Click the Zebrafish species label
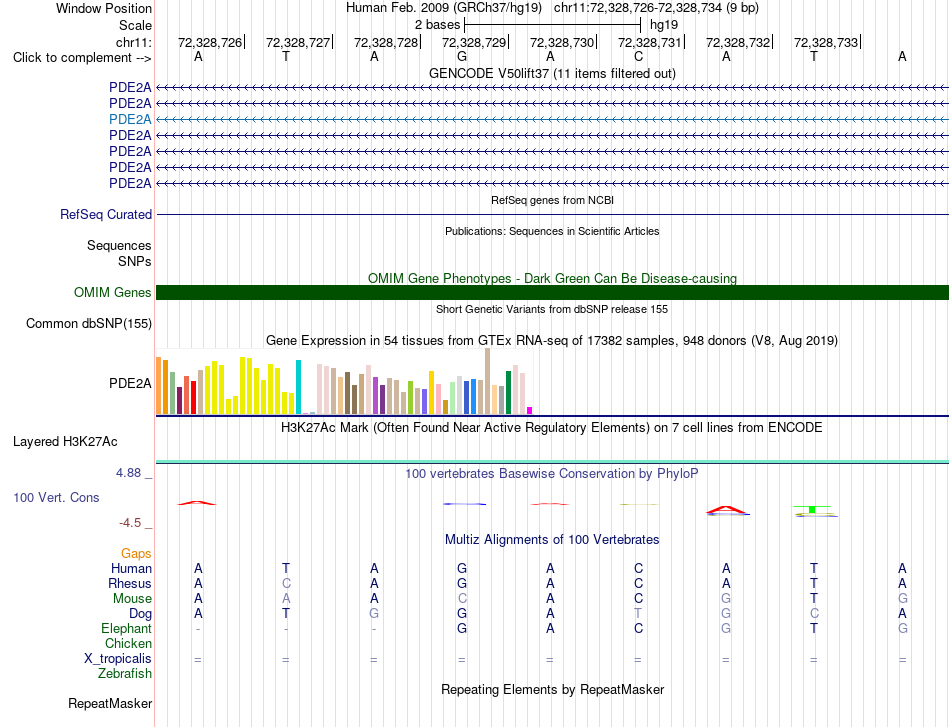 point(125,674)
